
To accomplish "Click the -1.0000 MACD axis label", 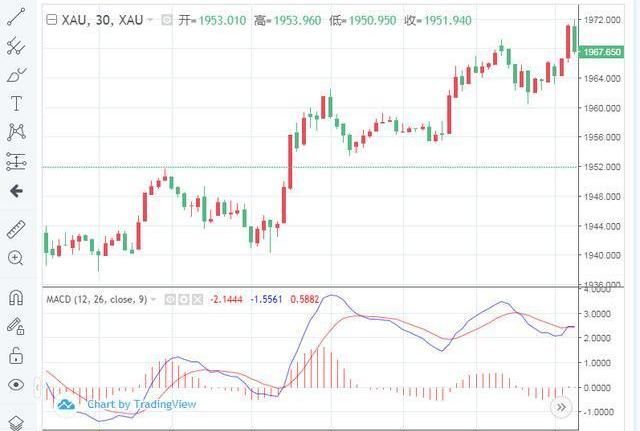I will (598, 412).
